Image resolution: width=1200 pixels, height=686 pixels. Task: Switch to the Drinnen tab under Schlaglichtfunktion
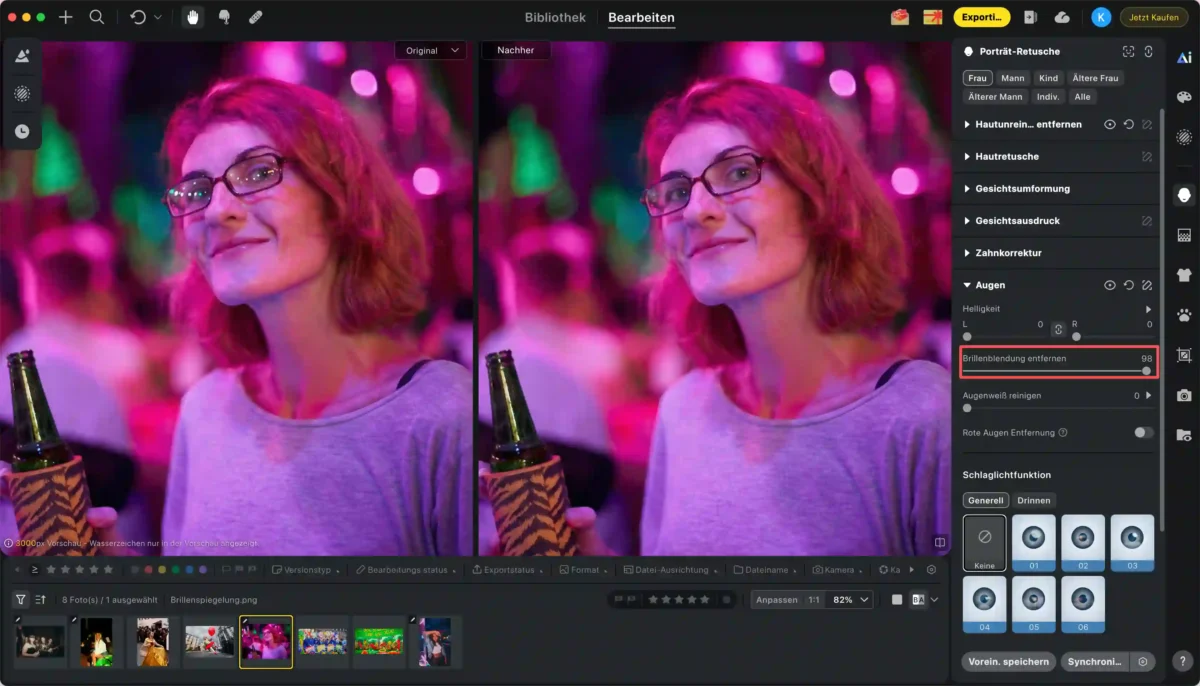(x=1033, y=500)
